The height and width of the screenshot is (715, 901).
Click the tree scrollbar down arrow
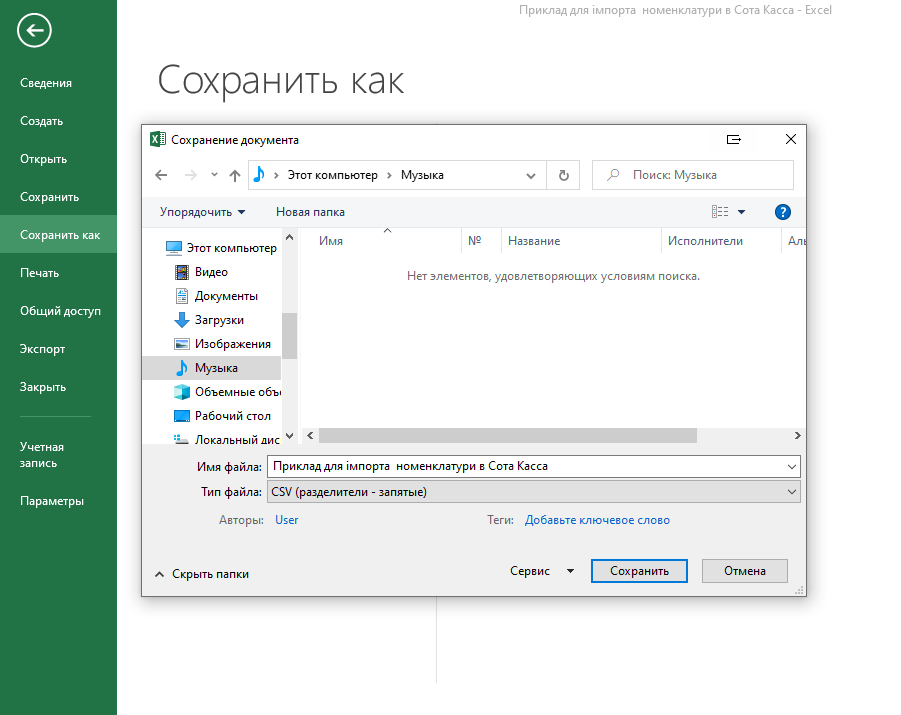tap(290, 436)
